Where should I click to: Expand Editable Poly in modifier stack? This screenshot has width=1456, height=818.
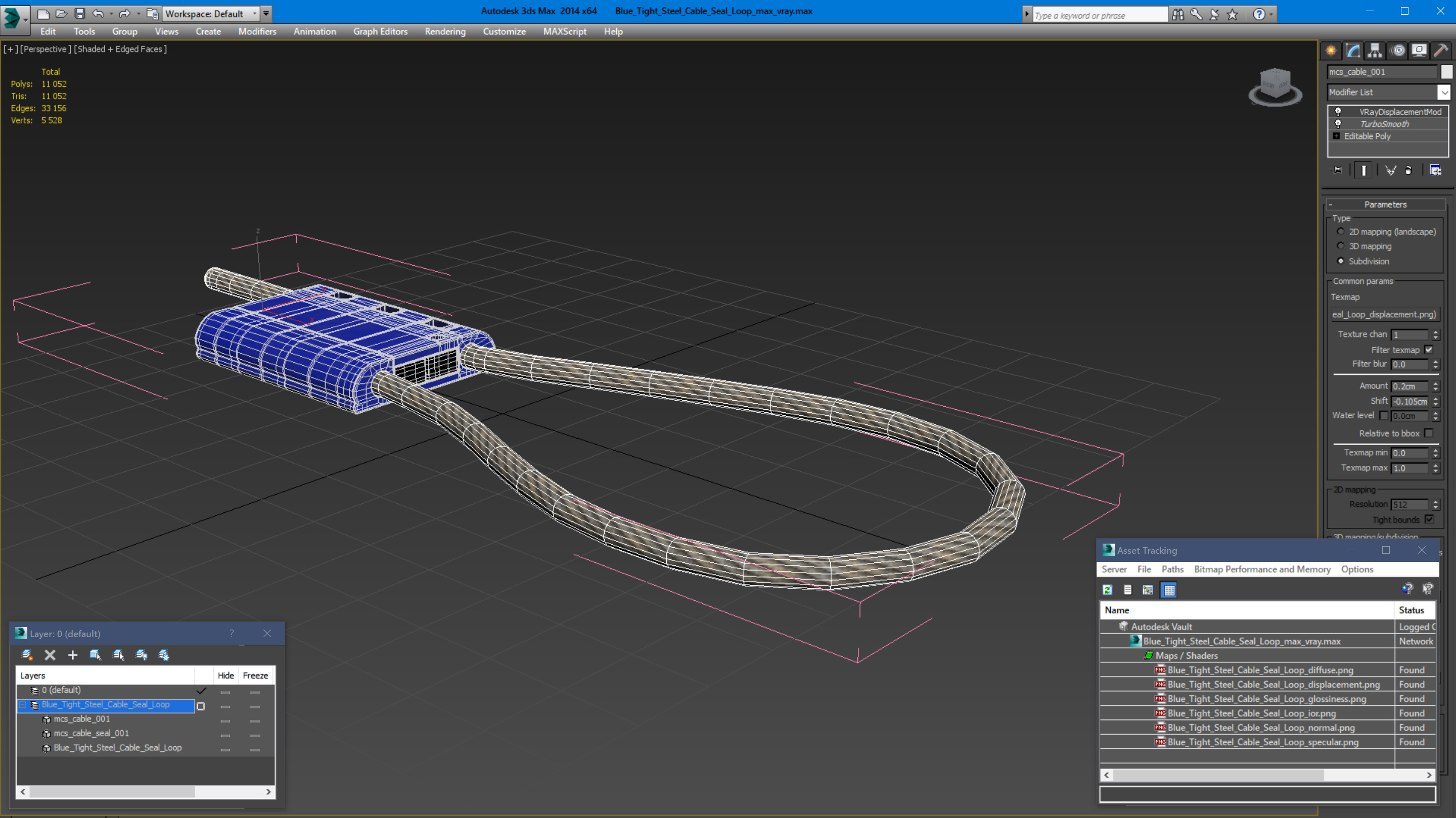click(x=1336, y=136)
